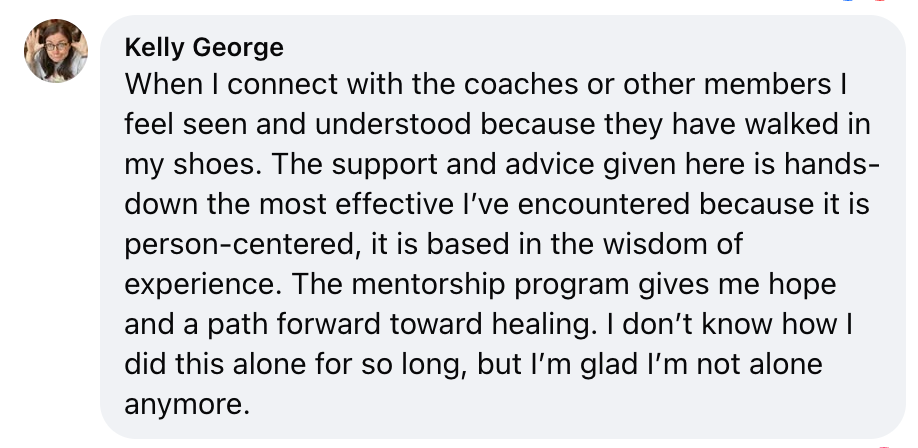Click the word 'experience.' in the comment
Viewport: 918px width, 448px height.
click(x=203, y=284)
